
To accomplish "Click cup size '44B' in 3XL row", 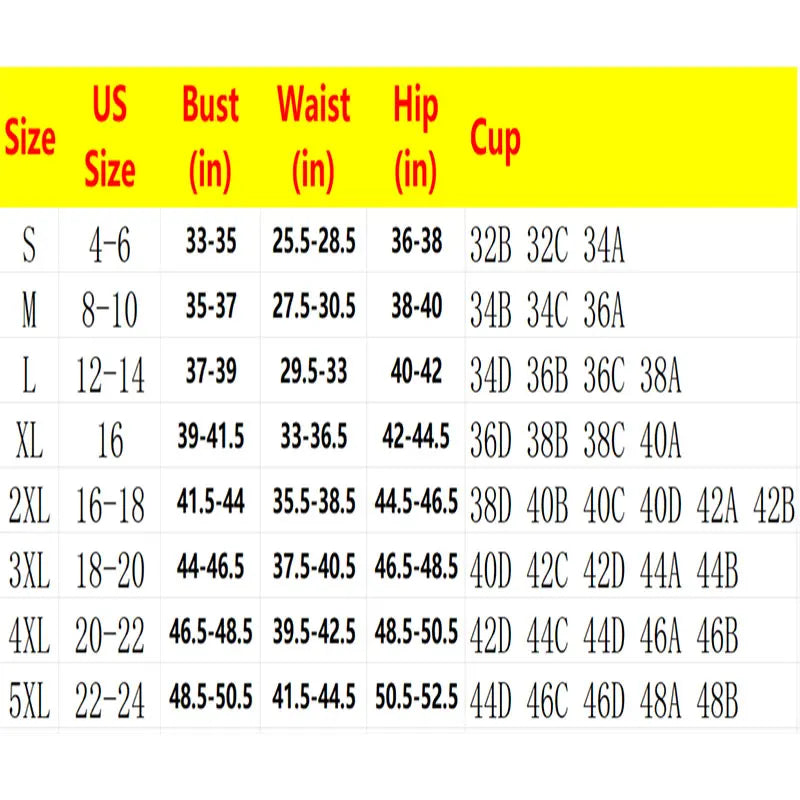I will click(717, 570).
